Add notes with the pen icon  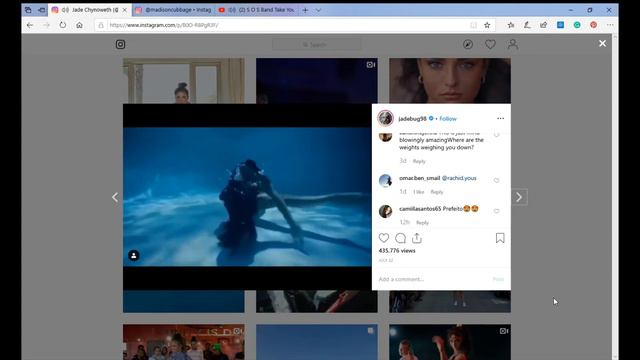[527, 25]
